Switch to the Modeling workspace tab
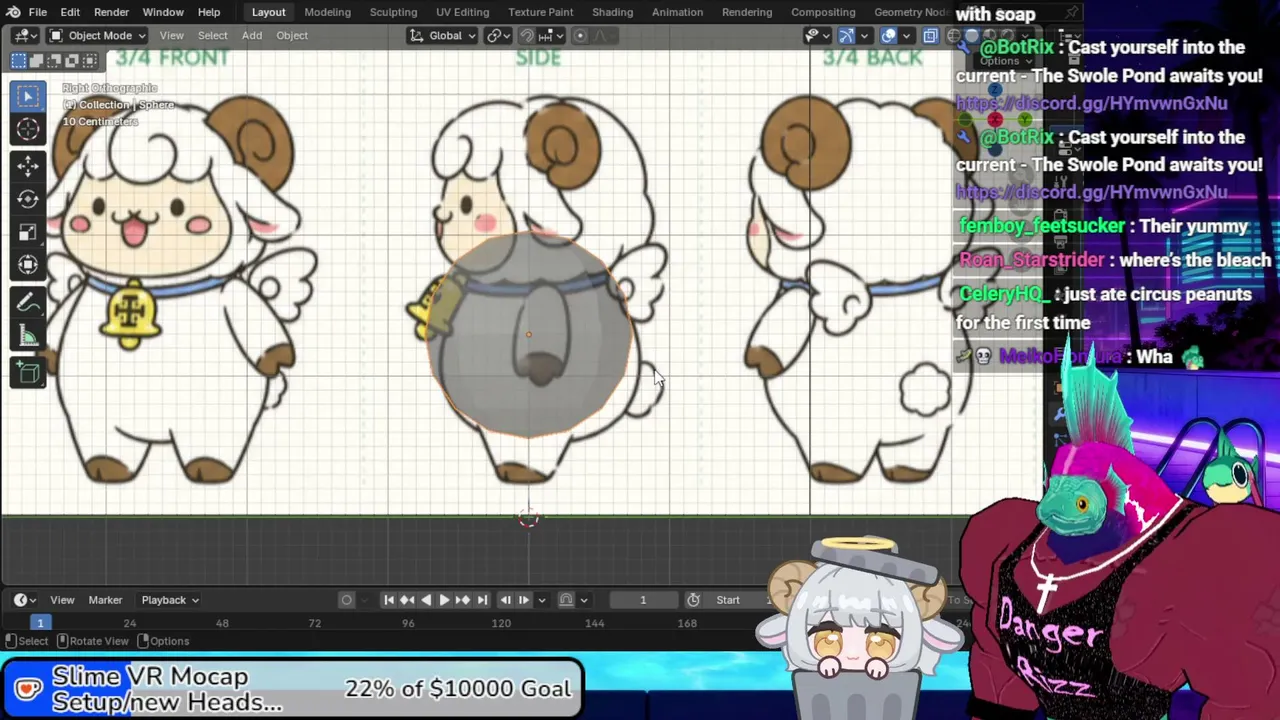This screenshot has width=1280, height=720. click(327, 12)
